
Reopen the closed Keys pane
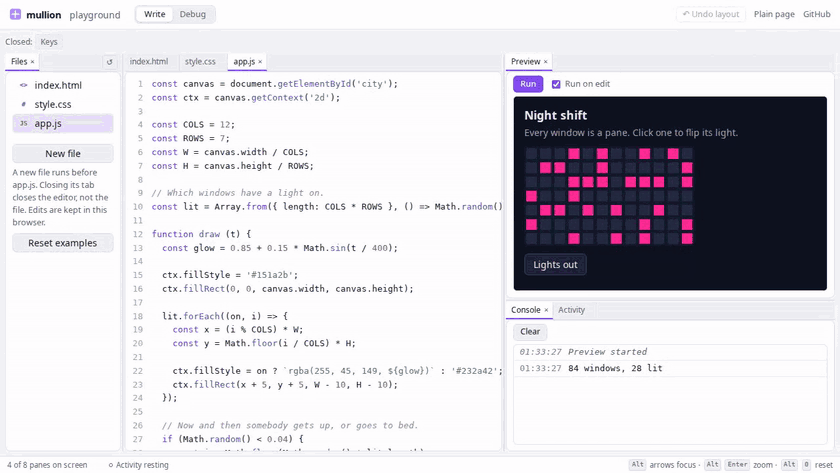click(49, 42)
